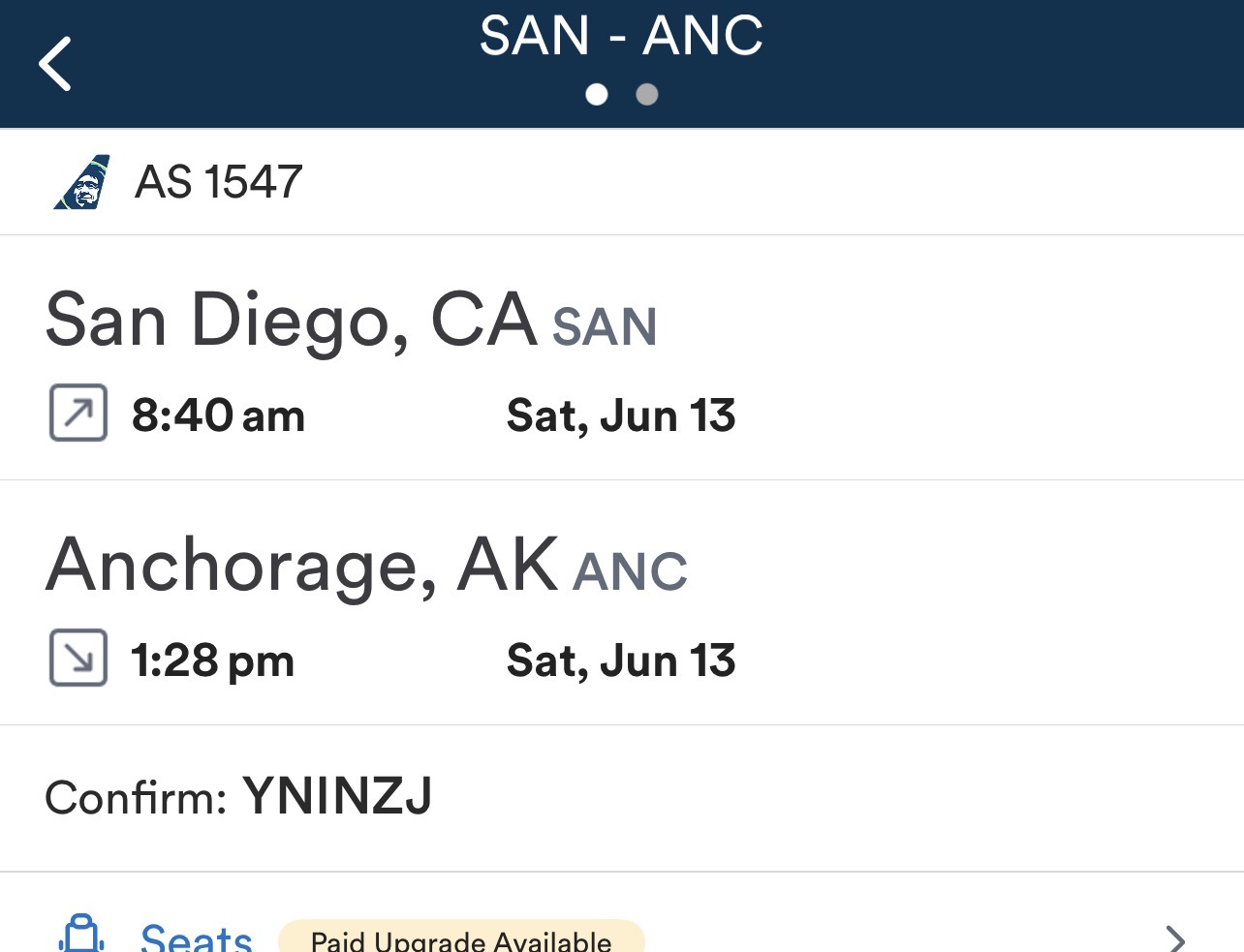Select the first page indicator dot
Image resolution: width=1244 pixels, height=952 pixels.
pos(597,94)
